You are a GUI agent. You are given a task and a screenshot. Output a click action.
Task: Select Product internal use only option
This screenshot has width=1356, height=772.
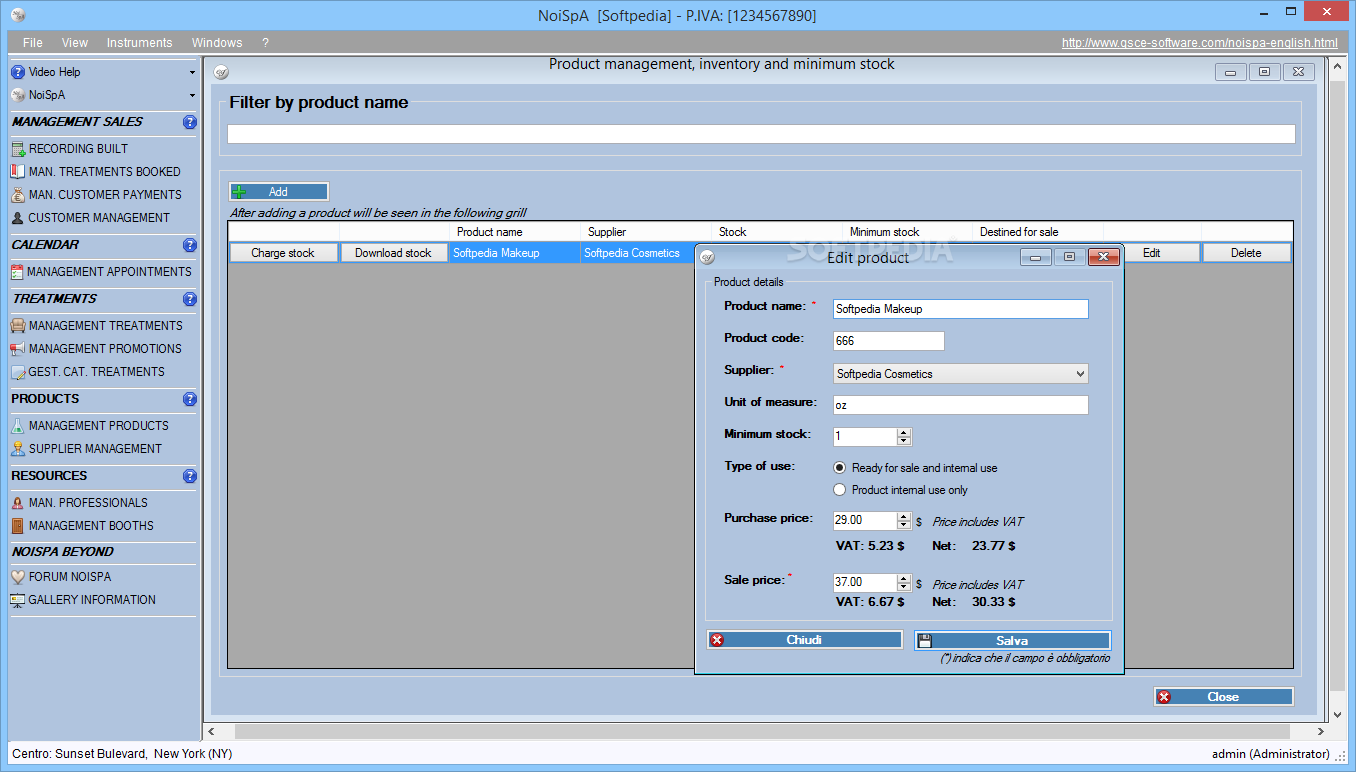(840, 490)
